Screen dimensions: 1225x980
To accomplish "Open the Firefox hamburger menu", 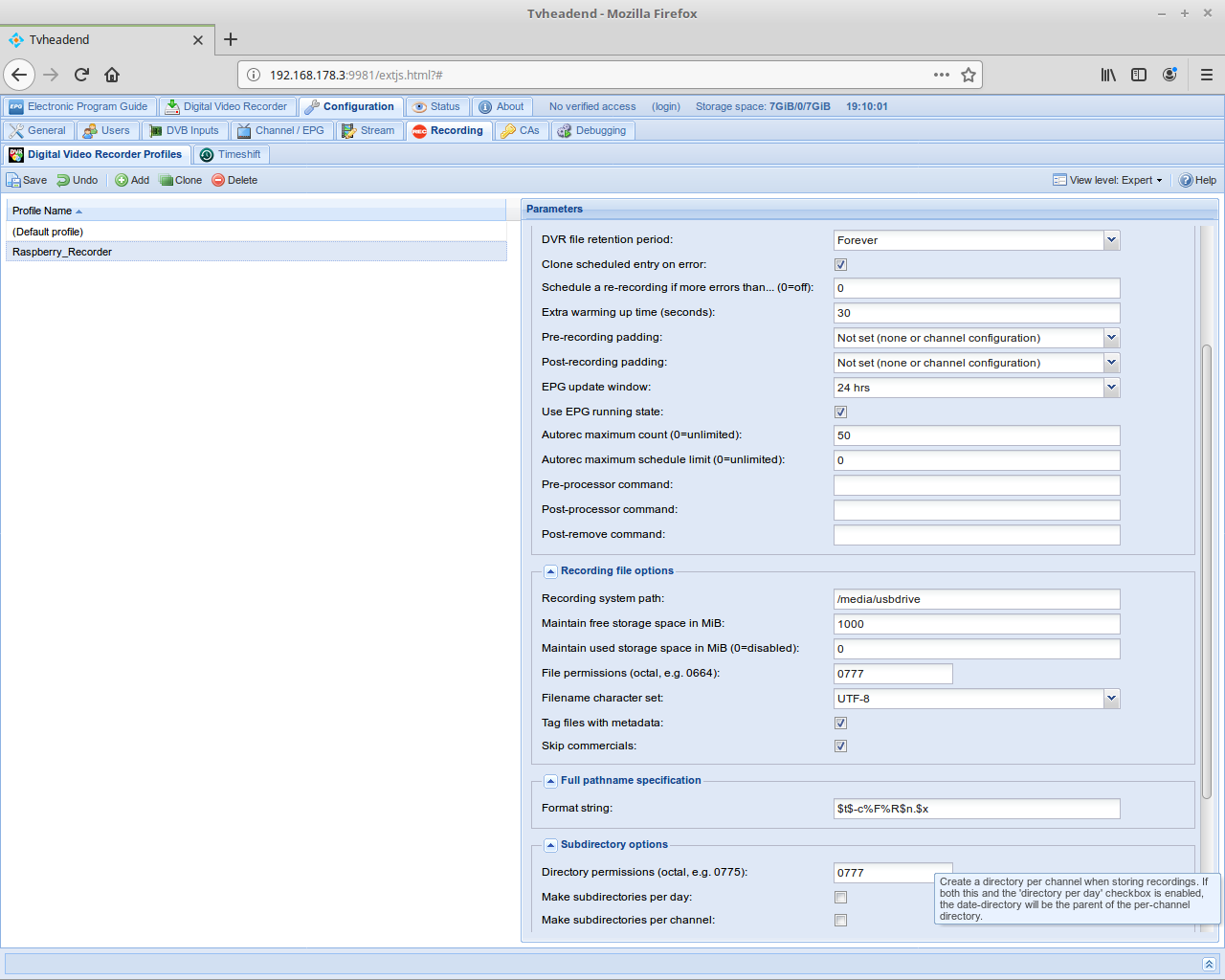I will (1207, 75).
